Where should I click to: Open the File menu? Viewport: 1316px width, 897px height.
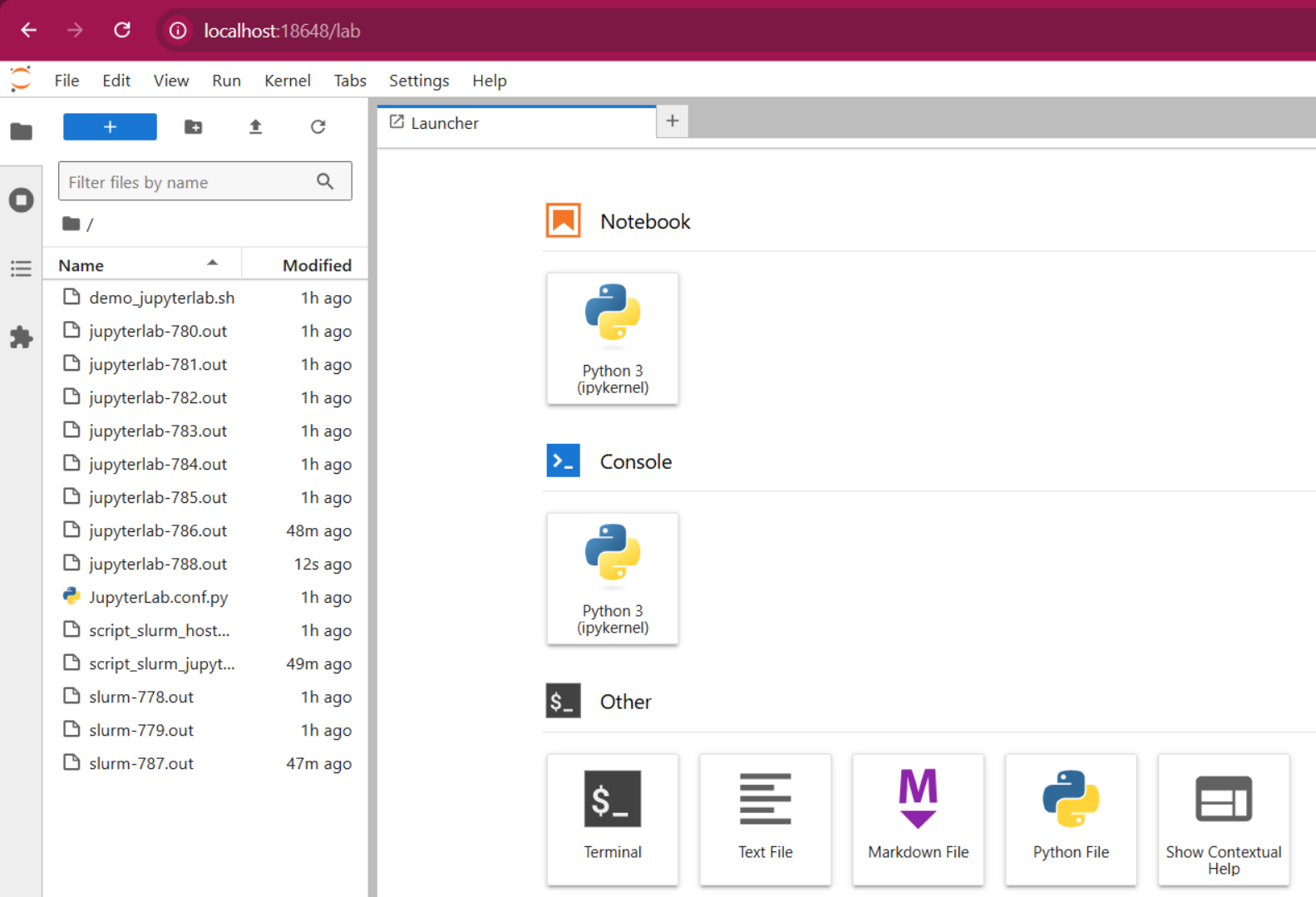[x=67, y=81]
